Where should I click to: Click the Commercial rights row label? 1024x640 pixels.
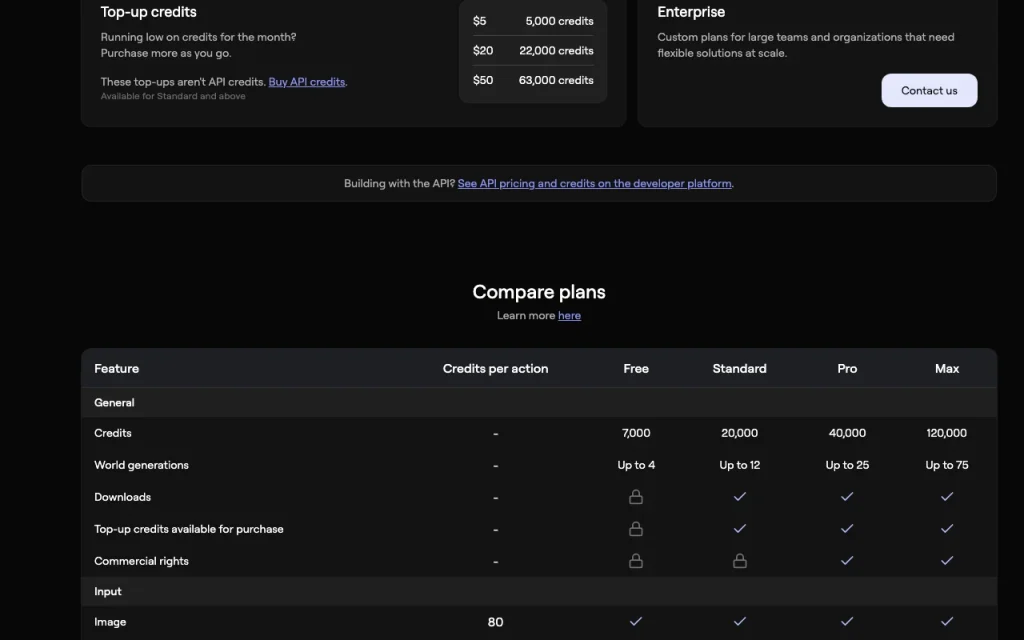[x=141, y=561]
